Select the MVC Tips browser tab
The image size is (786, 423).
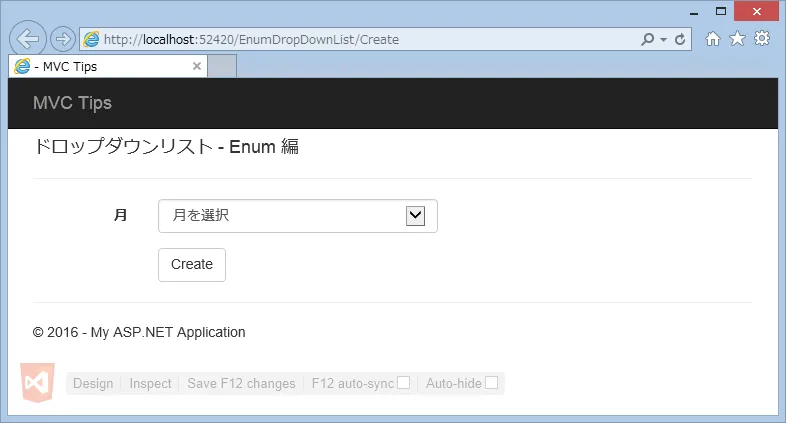(x=108, y=66)
